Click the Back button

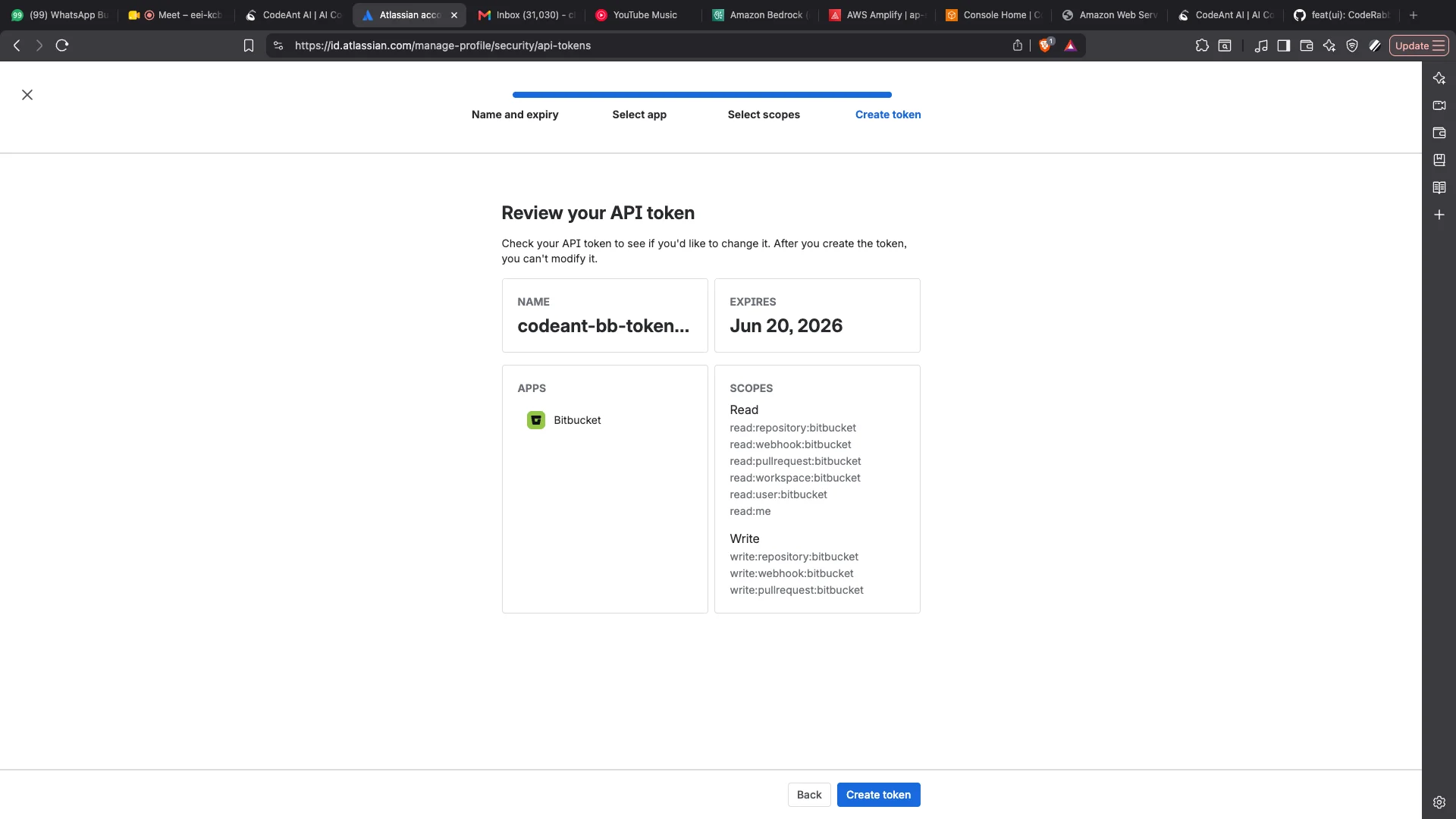coord(809,795)
